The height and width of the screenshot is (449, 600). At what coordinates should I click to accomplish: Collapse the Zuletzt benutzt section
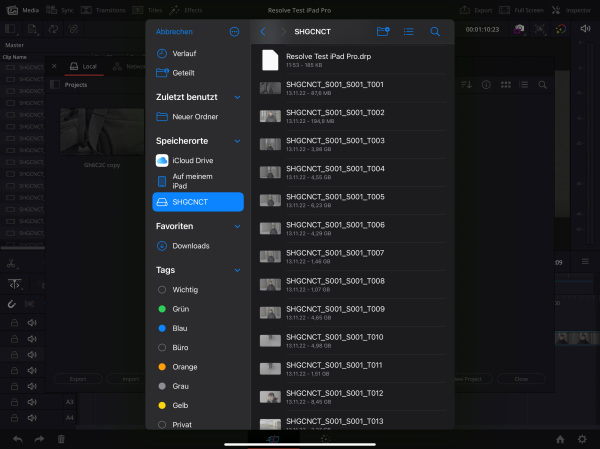point(237,97)
